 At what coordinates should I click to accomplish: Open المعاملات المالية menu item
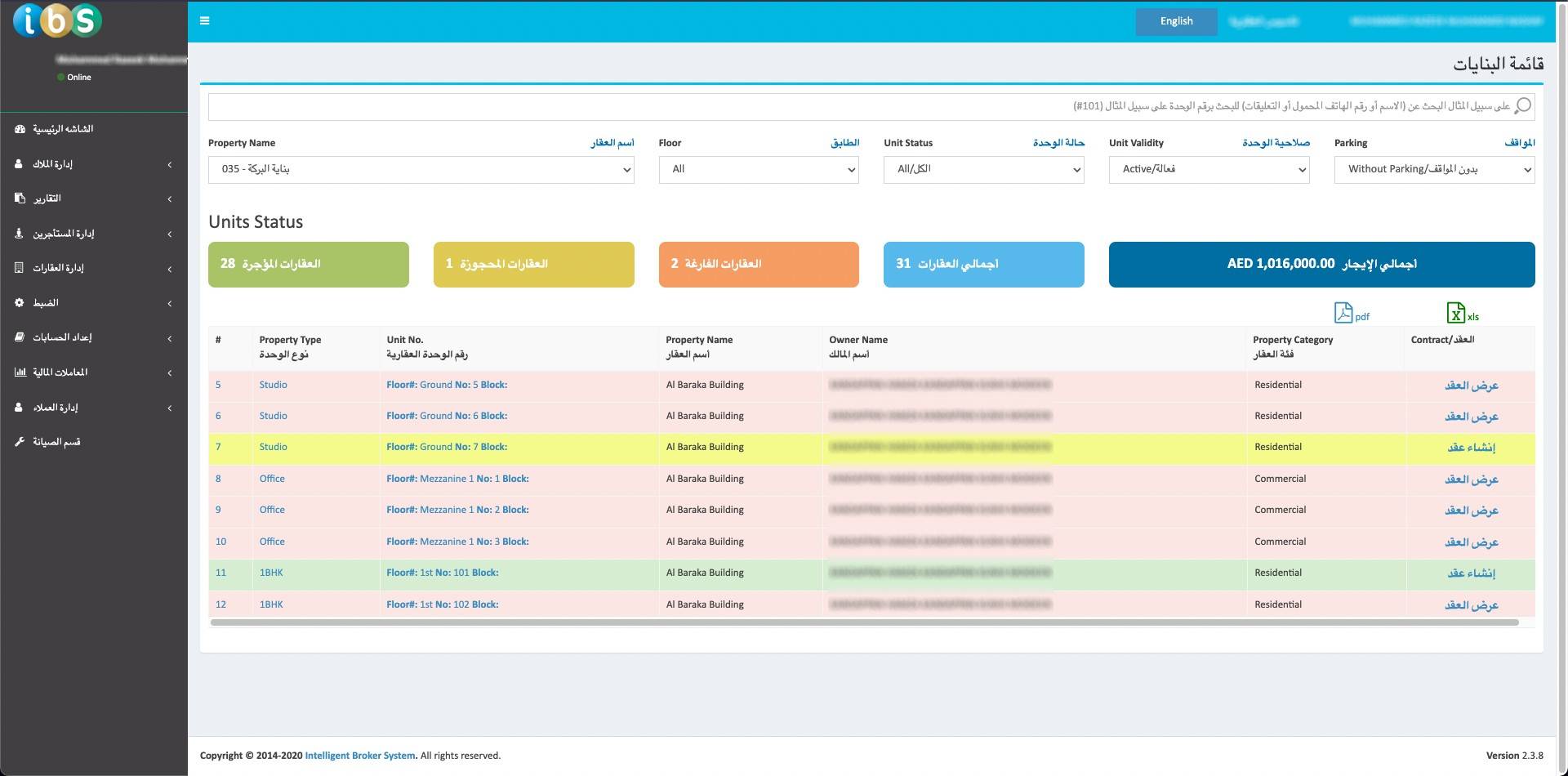[x=94, y=372]
